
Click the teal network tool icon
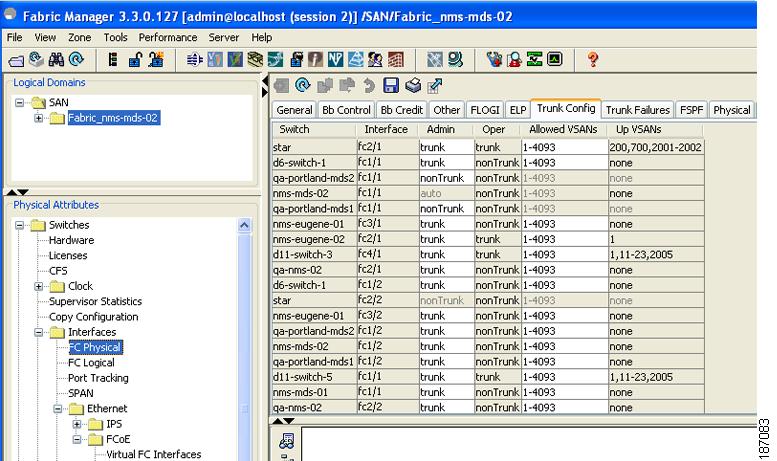click(275, 59)
